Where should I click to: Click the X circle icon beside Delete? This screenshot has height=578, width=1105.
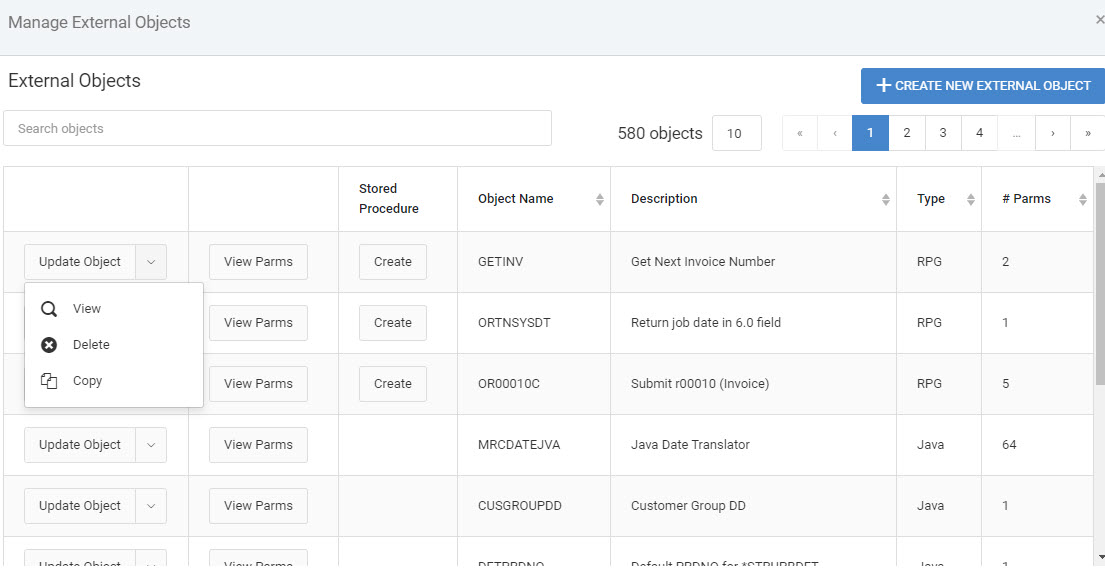coord(49,345)
